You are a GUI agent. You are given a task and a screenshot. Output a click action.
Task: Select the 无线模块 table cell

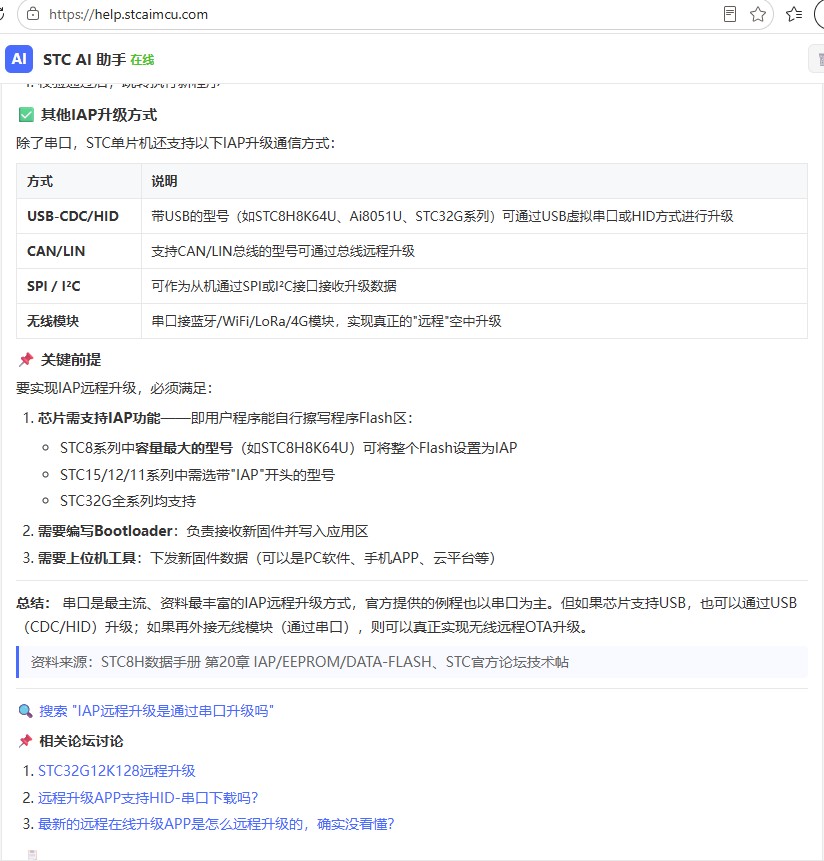pos(79,321)
